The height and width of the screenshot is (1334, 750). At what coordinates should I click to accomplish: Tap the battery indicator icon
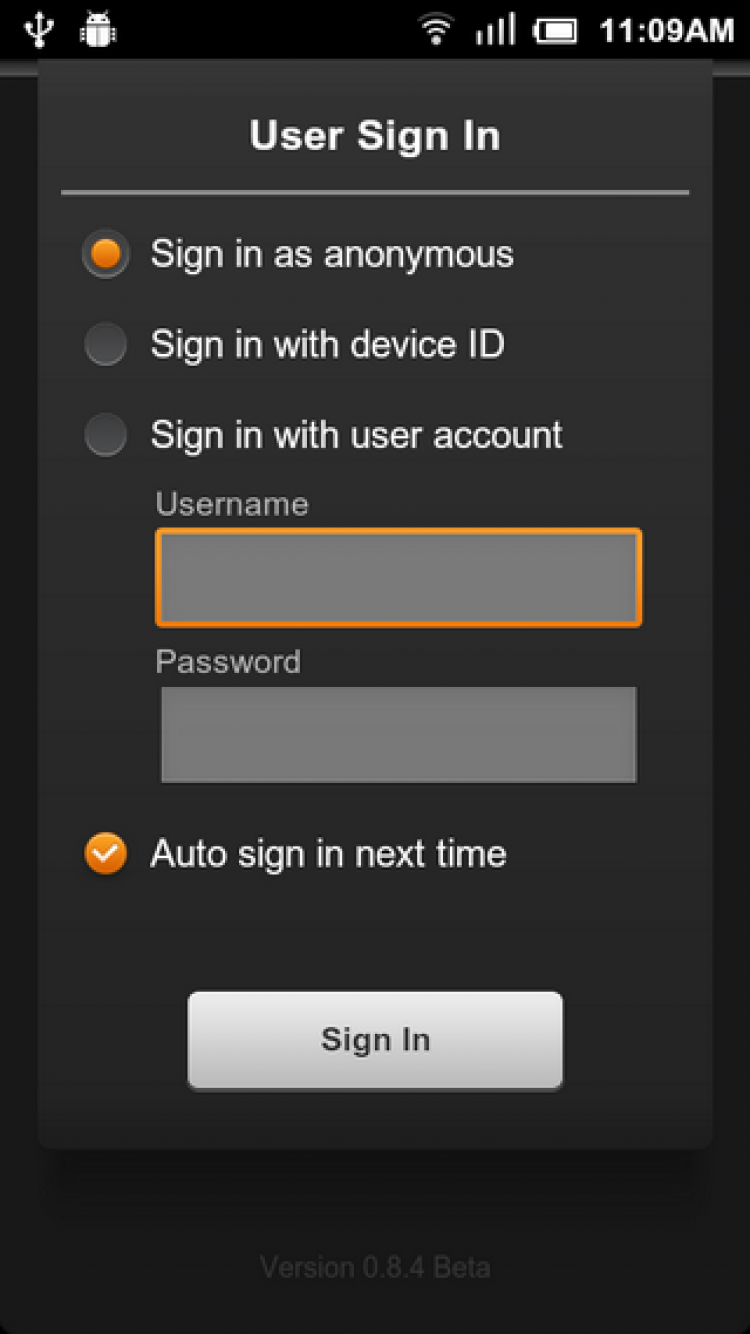557,31
